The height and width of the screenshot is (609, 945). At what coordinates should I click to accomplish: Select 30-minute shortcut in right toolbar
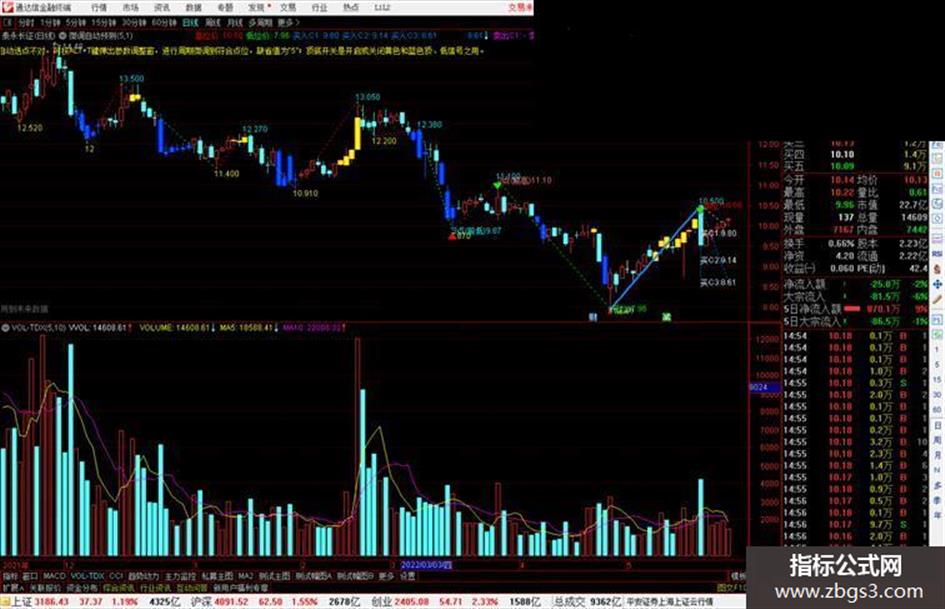(x=937, y=394)
